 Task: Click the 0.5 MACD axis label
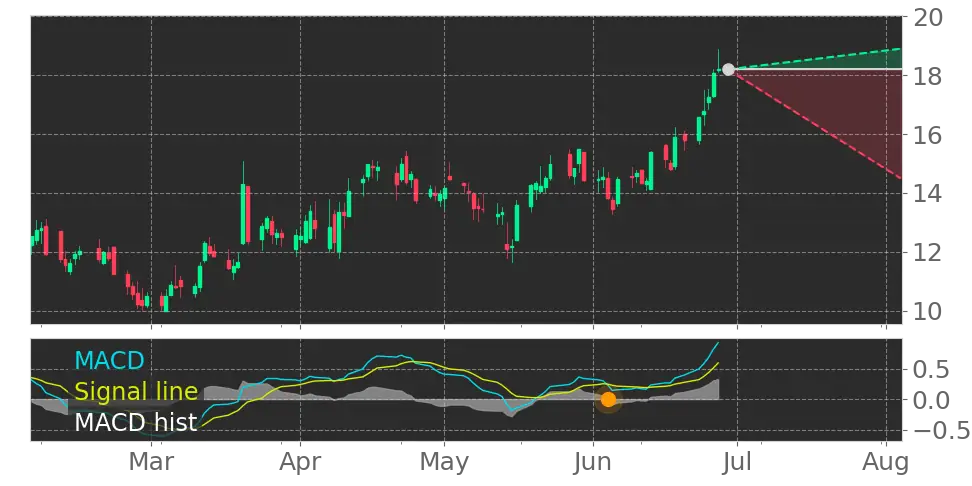[930, 370]
